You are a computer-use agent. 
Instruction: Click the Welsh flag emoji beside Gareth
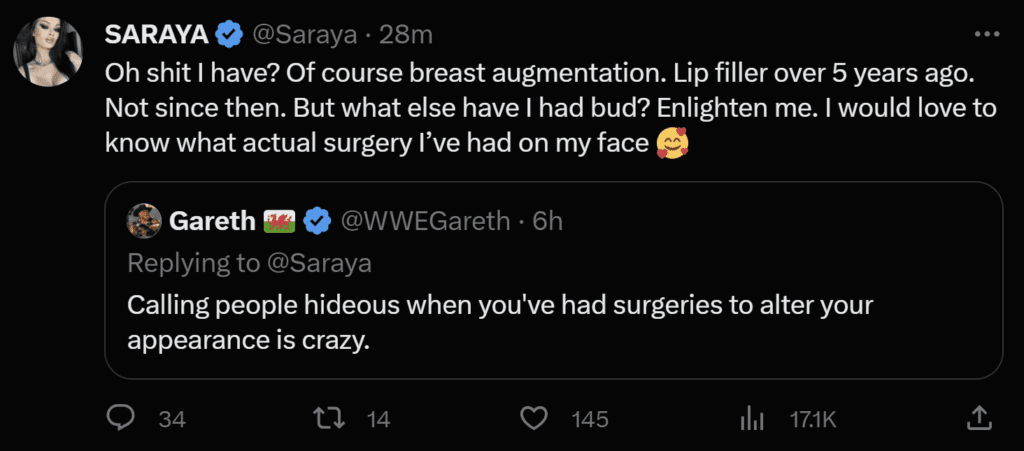tap(279, 221)
